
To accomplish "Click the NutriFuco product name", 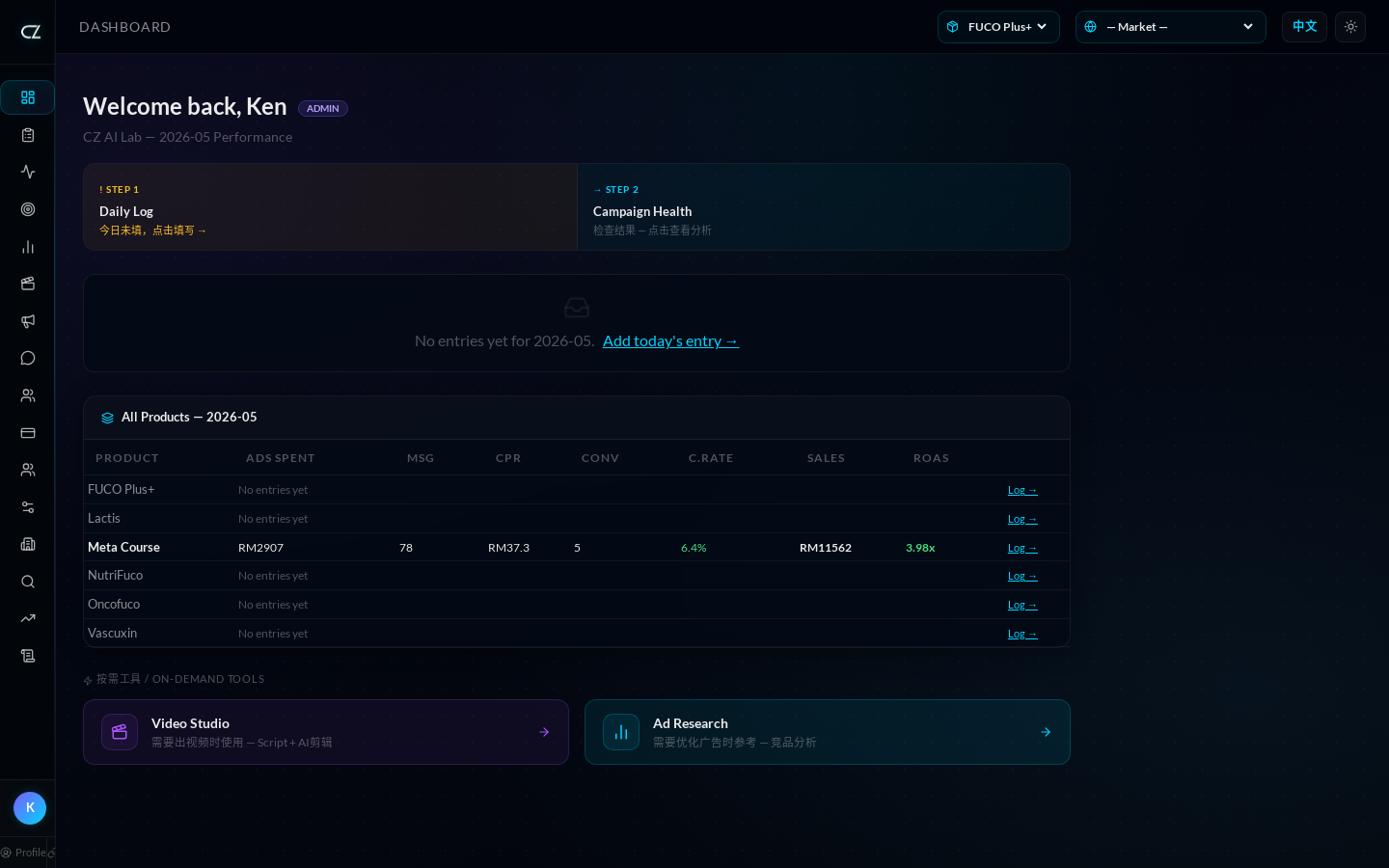I will click(x=115, y=575).
